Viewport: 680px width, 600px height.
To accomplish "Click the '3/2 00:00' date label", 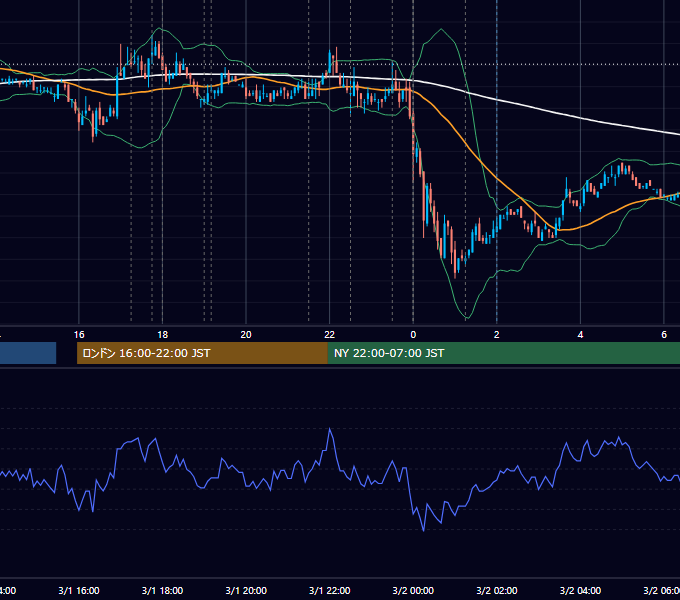I will (413, 590).
